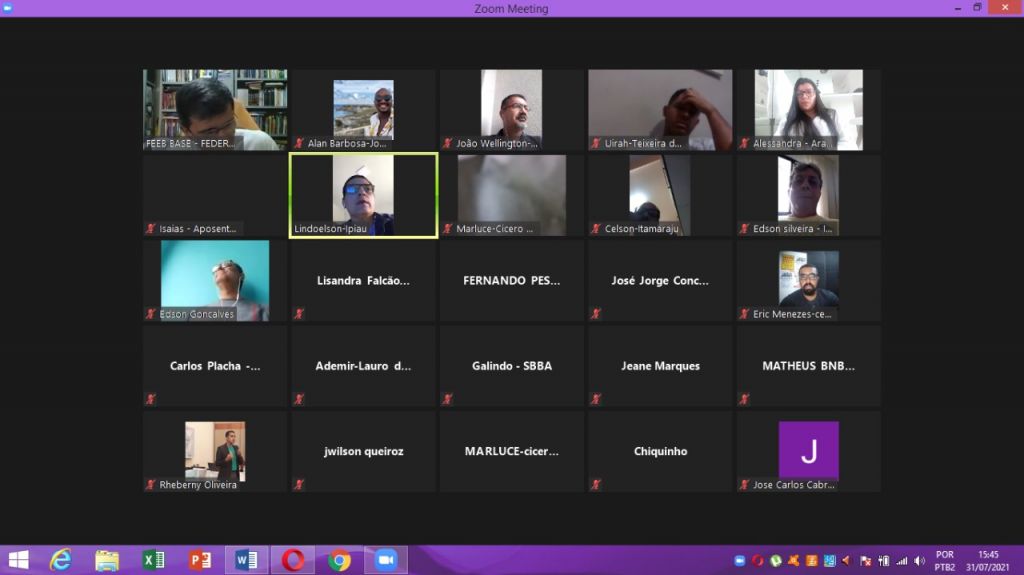Select Alessandra video thumbnail
The height and width of the screenshot is (575, 1024).
pyautogui.click(x=808, y=110)
